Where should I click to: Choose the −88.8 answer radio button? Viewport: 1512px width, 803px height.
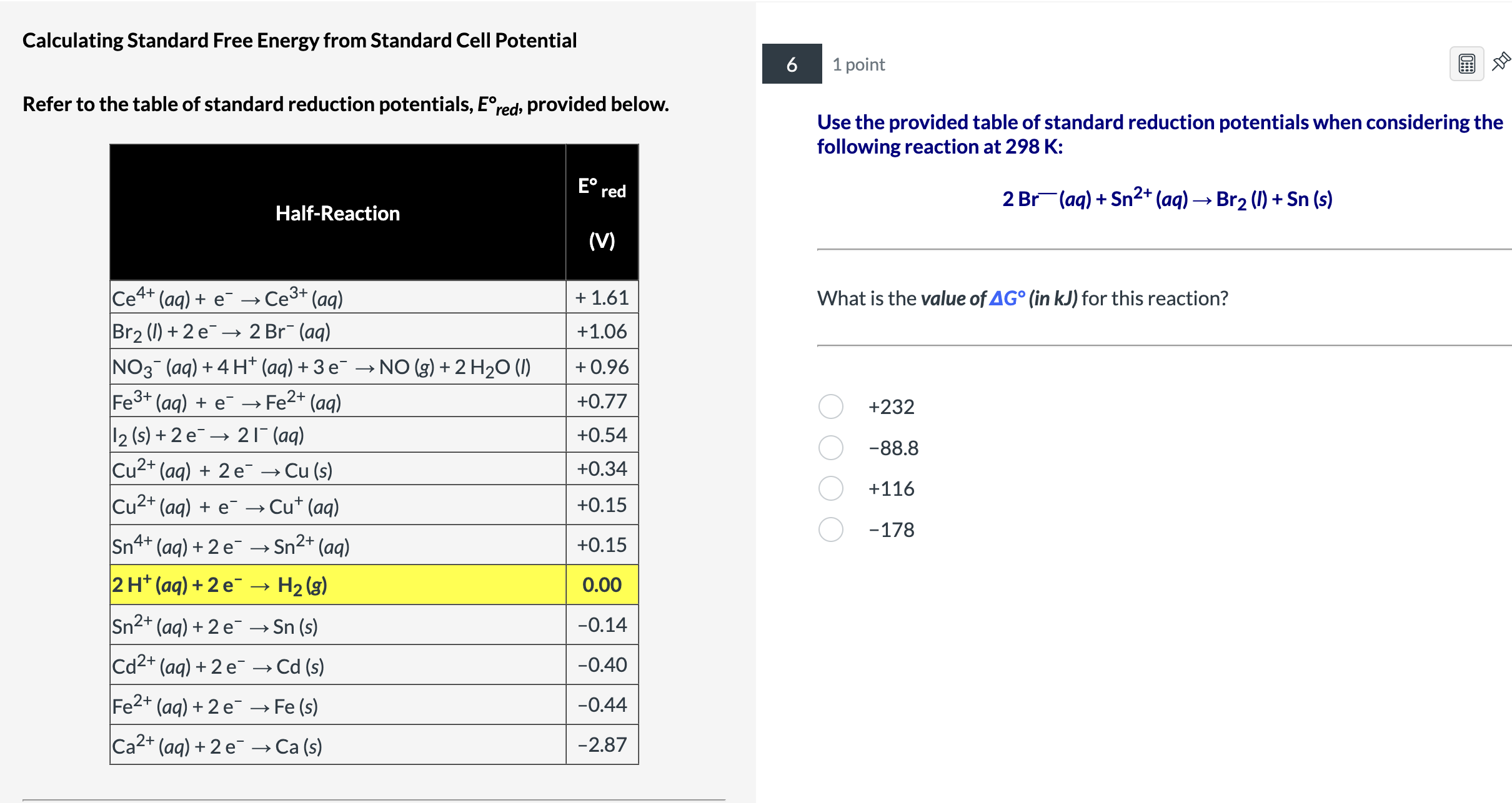(x=830, y=448)
